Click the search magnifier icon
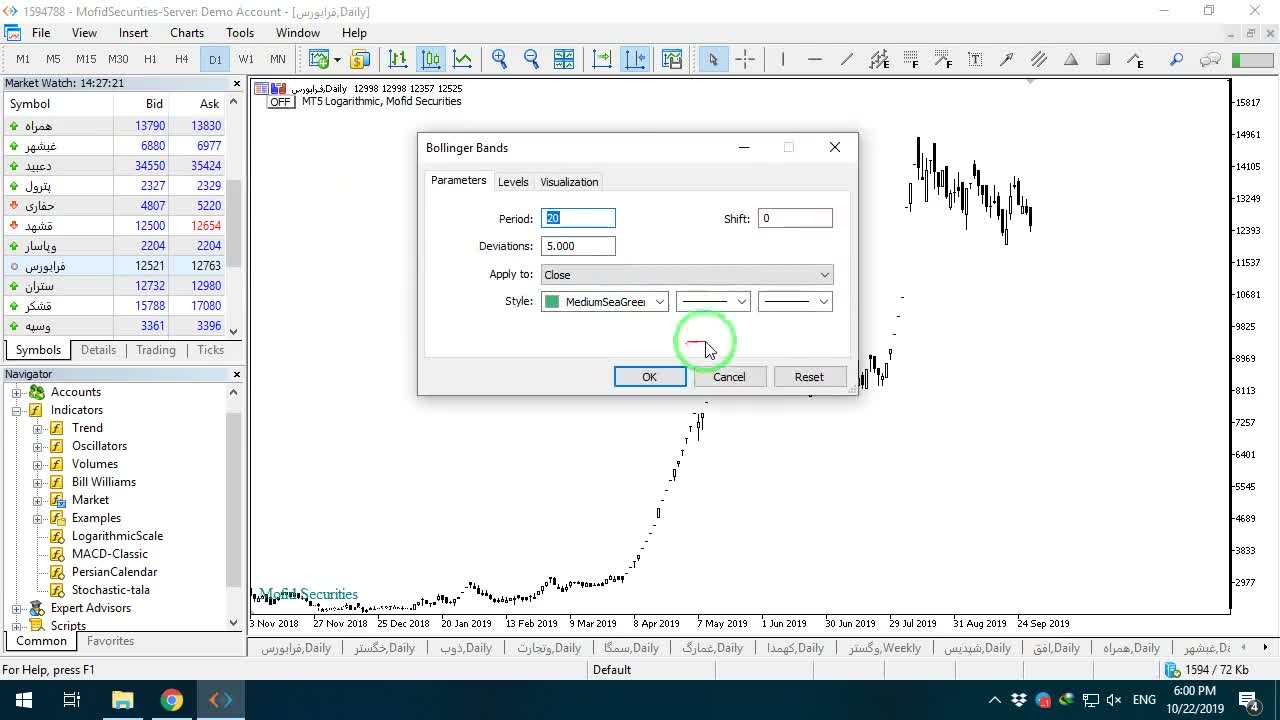The width and height of the screenshot is (1280, 720). point(1176,59)
